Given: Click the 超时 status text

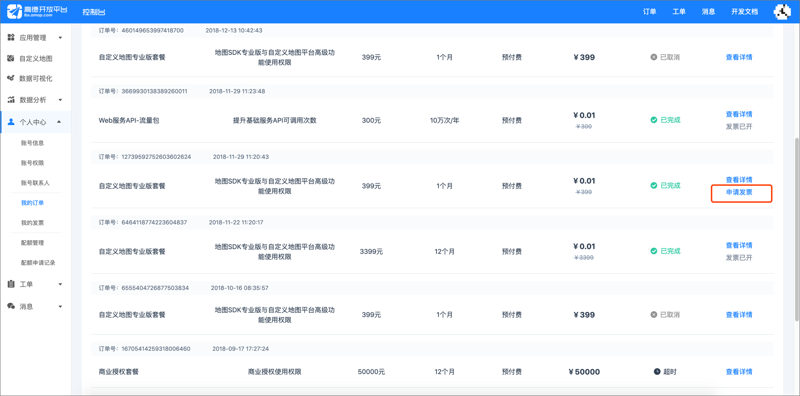Looking at the screenshot, I should [x=670, y=372].
